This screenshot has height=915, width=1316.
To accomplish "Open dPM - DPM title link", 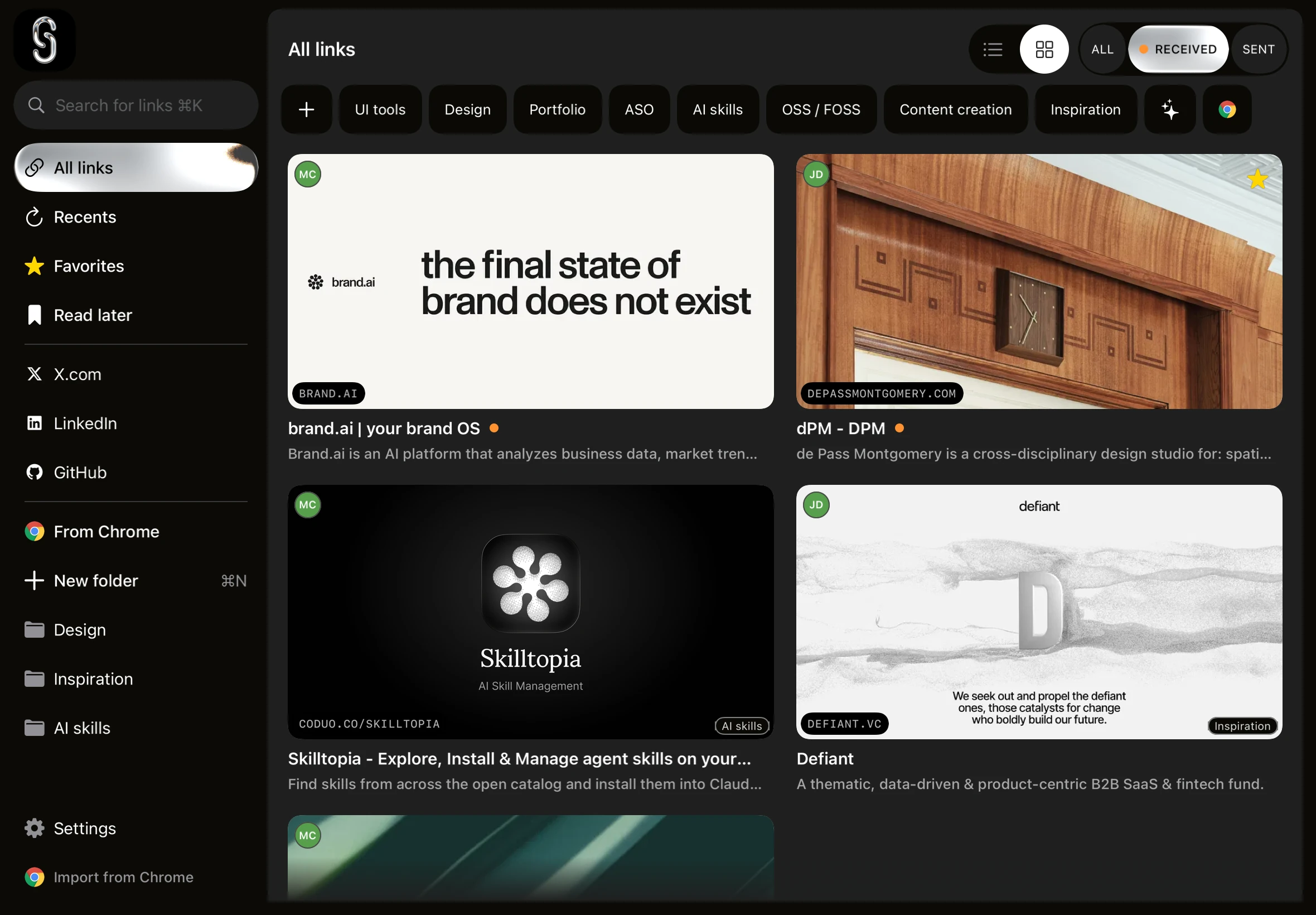I will click(840, 428).
